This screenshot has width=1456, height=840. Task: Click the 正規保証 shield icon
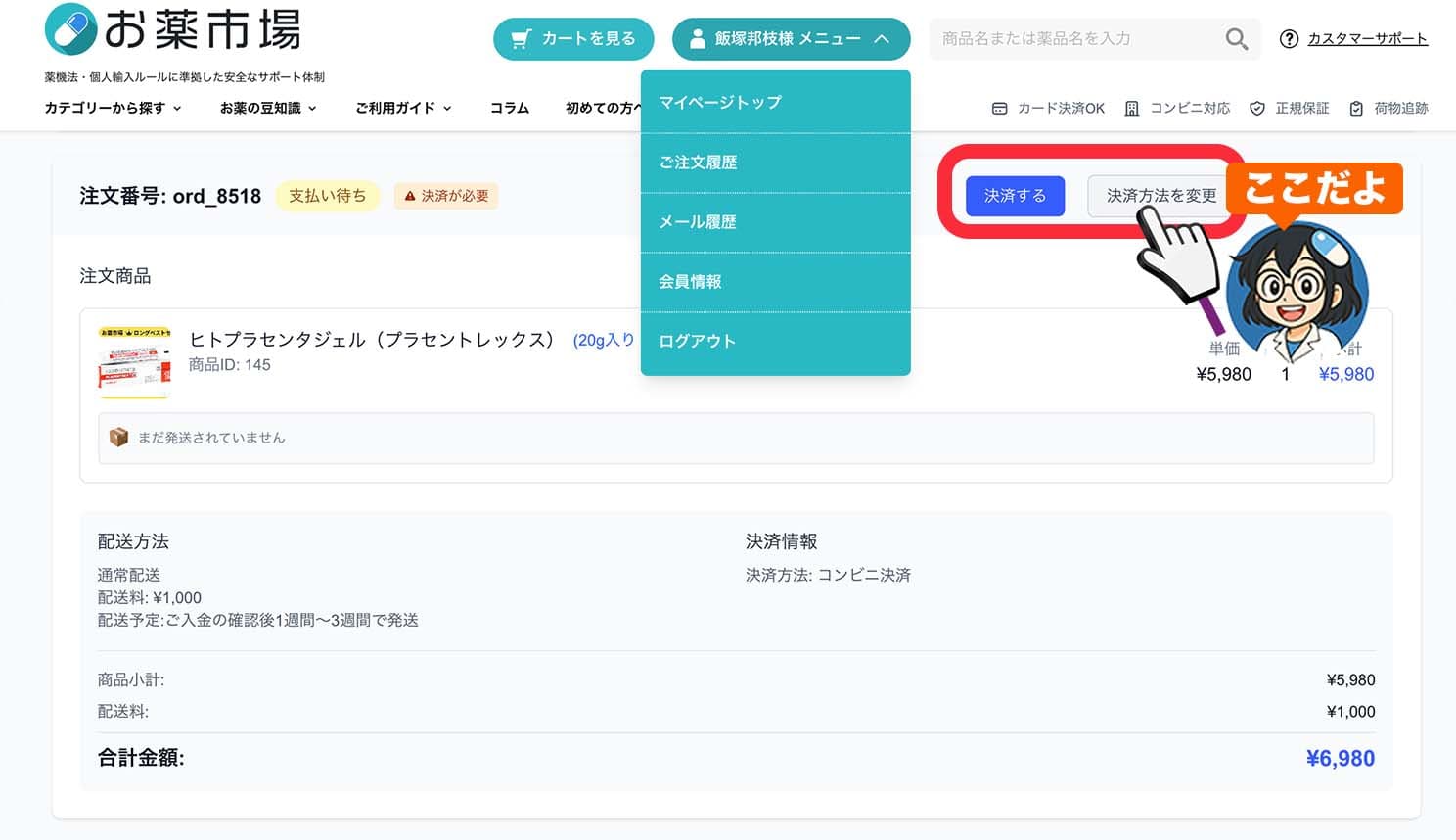click(x=1256, y=108)
